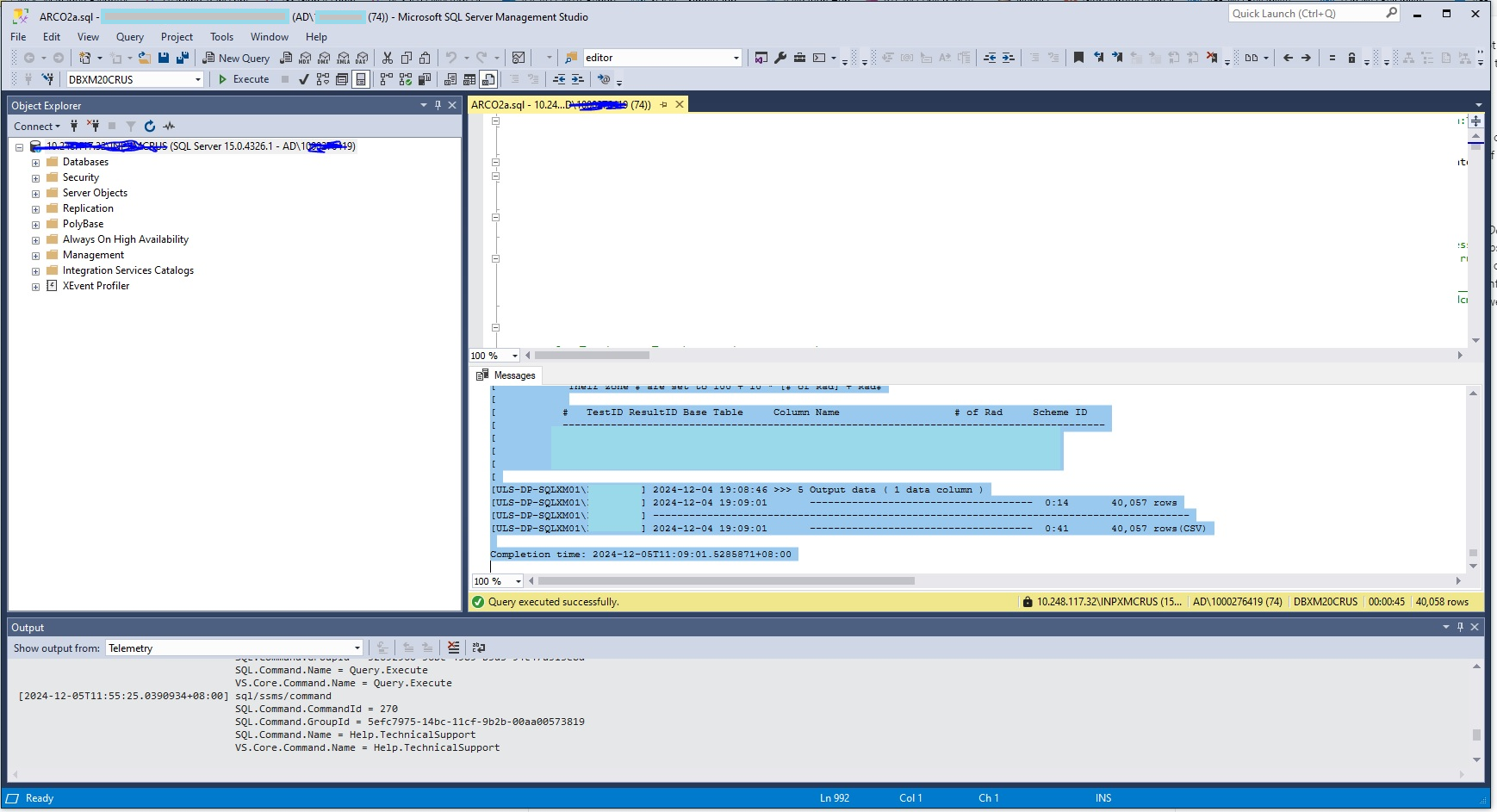Click the Save (floppy disk) icon
Viewport: 1497px width, 812px height.
(x=164, y=58)
